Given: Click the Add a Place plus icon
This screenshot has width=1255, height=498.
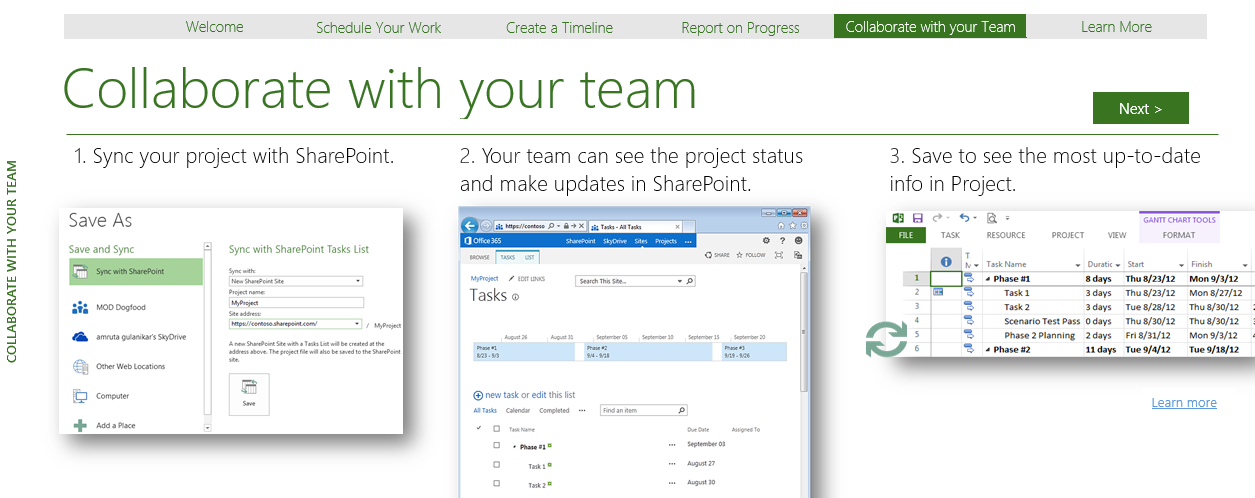Looking at the screenshot, I should click(80, 425).
